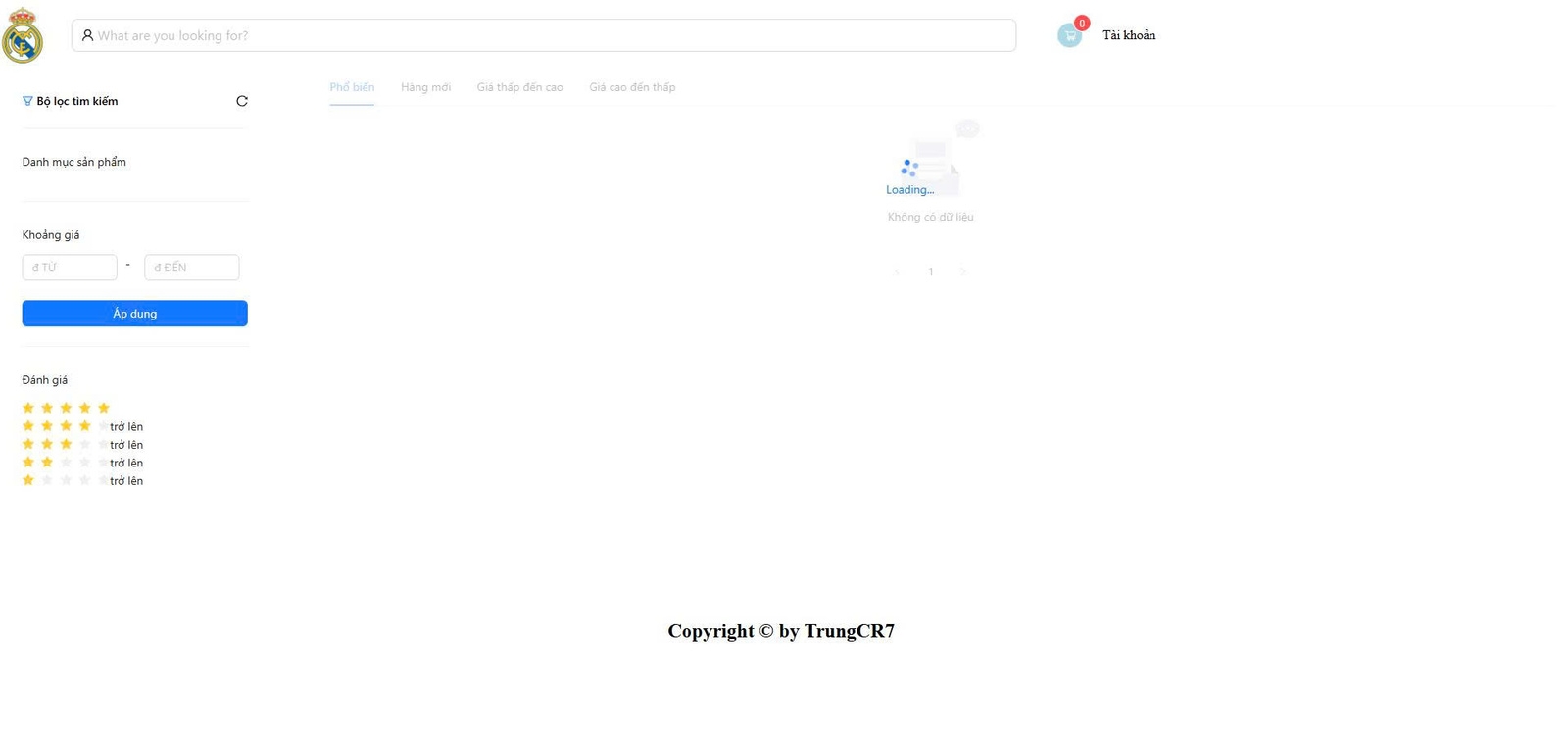Open the Tài khoản account link

click(x=1129, y=35)
